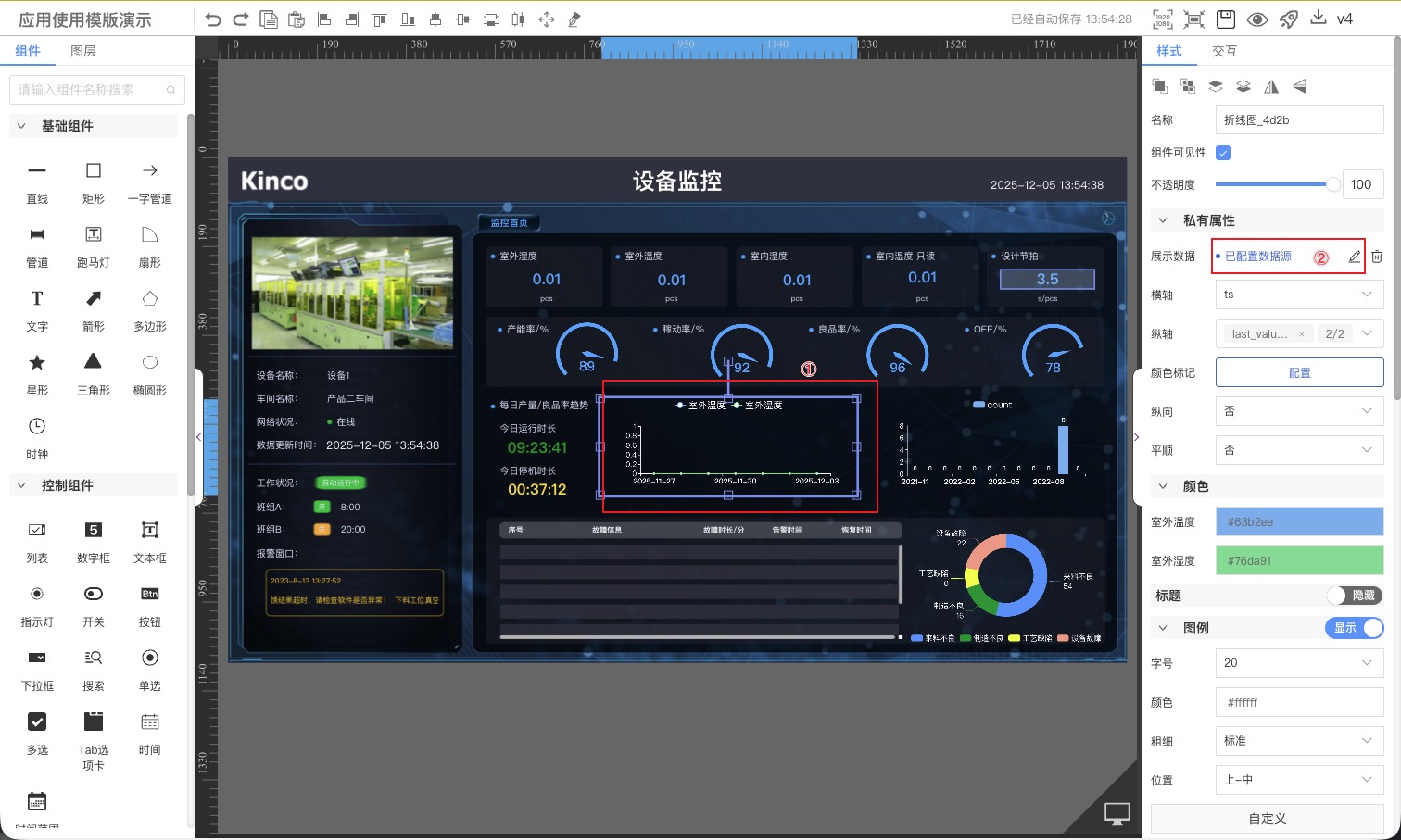
Task: Open the 平顺 dropdown
Action: click(1299, 450)
